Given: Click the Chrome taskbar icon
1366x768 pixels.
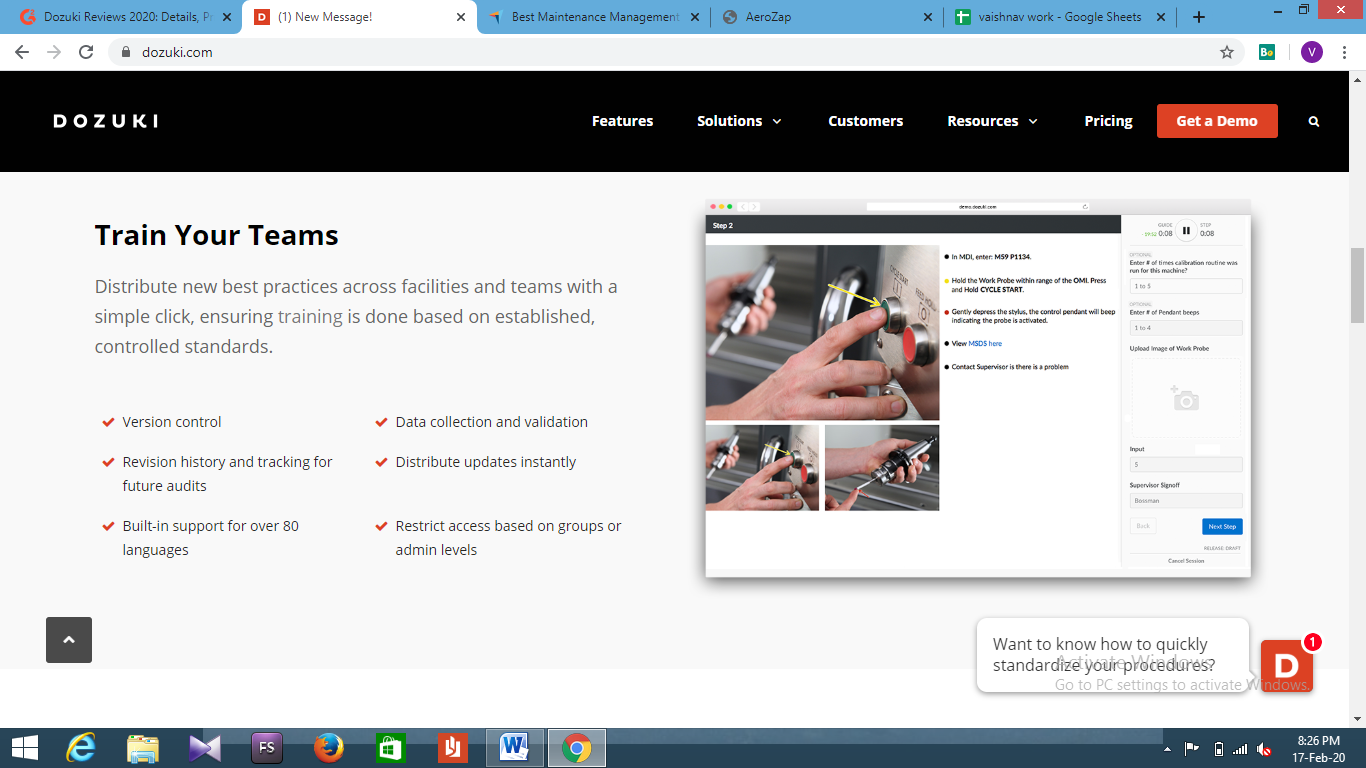Looking at the screenshot, I should tap(577, 748).
